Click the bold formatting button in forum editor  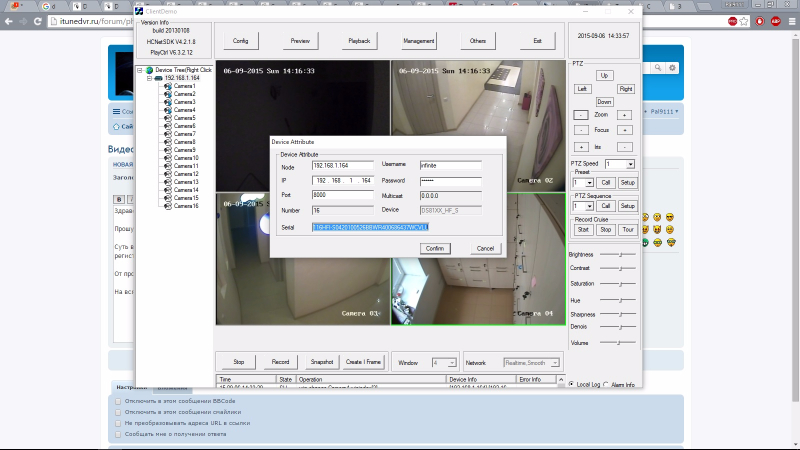(118, 199)
